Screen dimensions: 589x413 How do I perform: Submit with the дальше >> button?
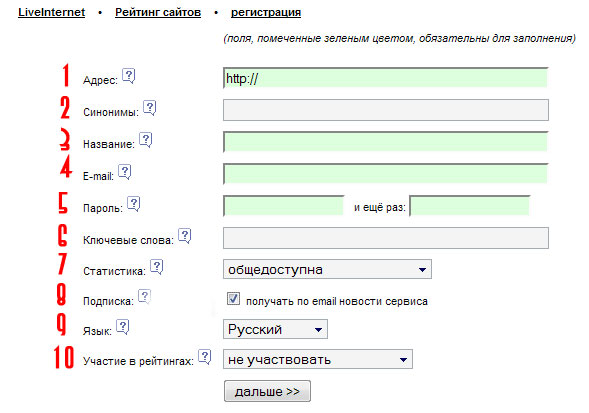point(267,391)
